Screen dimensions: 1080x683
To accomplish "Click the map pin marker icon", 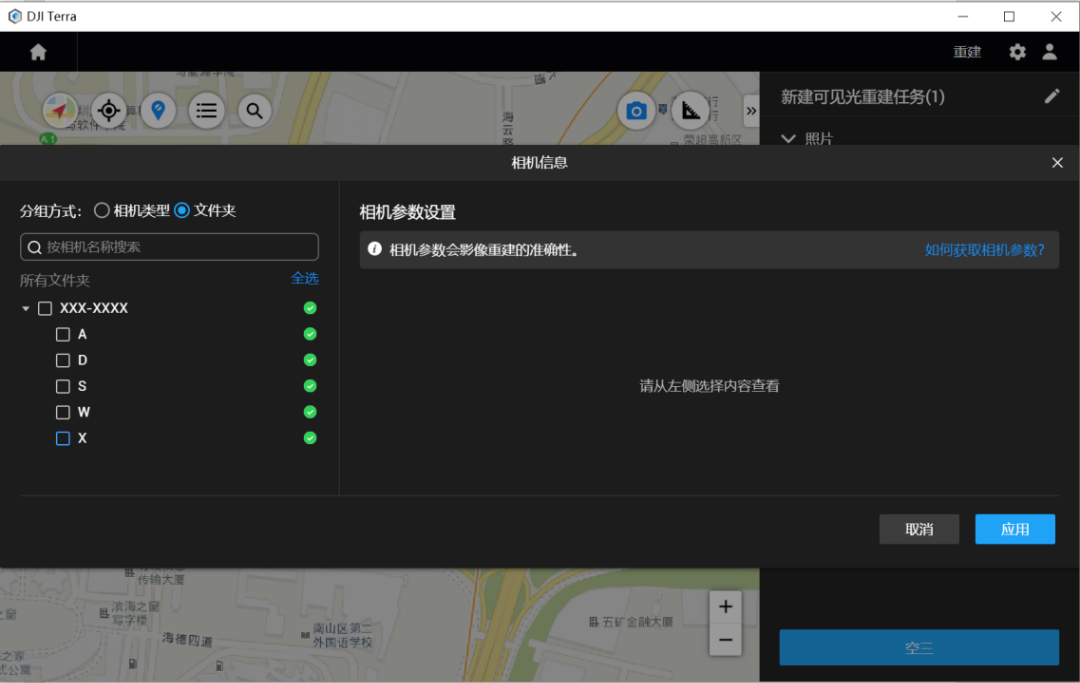I will [158, 110].
